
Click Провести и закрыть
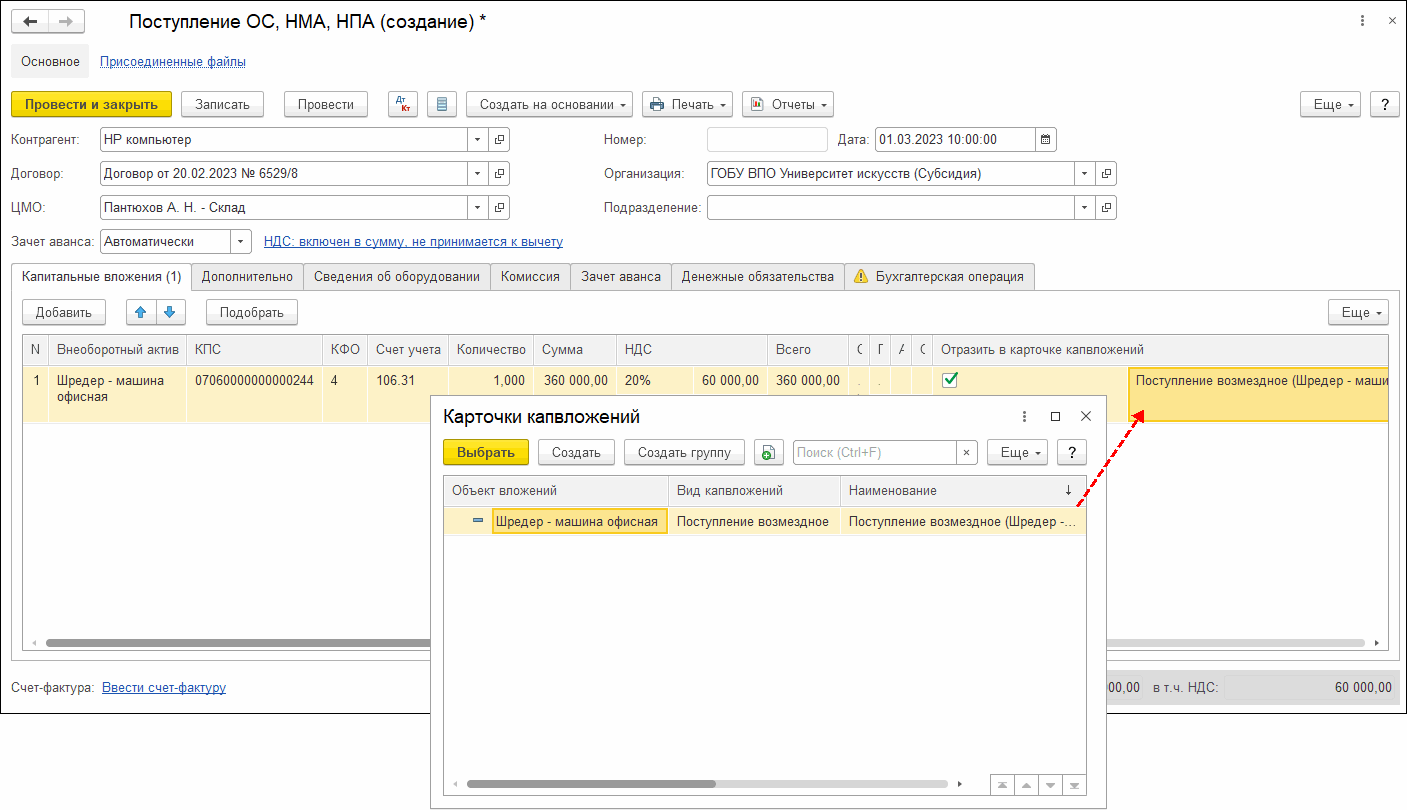[92, 104]
